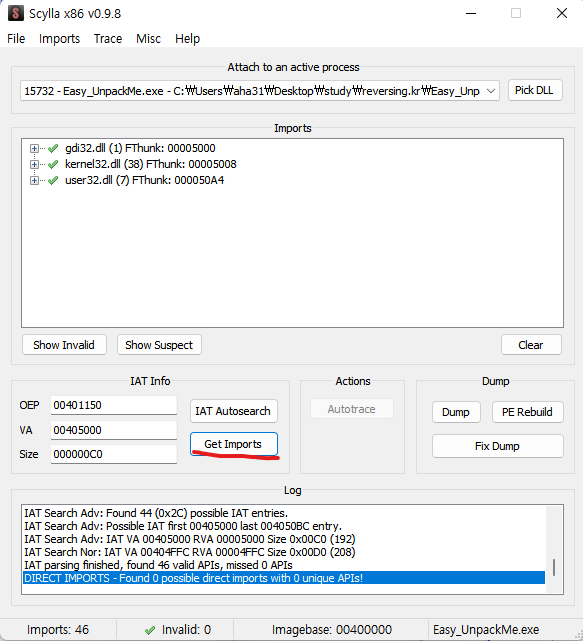
Task: Close the Scylla window
Action: pyautogui.click(x=562, y=13)
